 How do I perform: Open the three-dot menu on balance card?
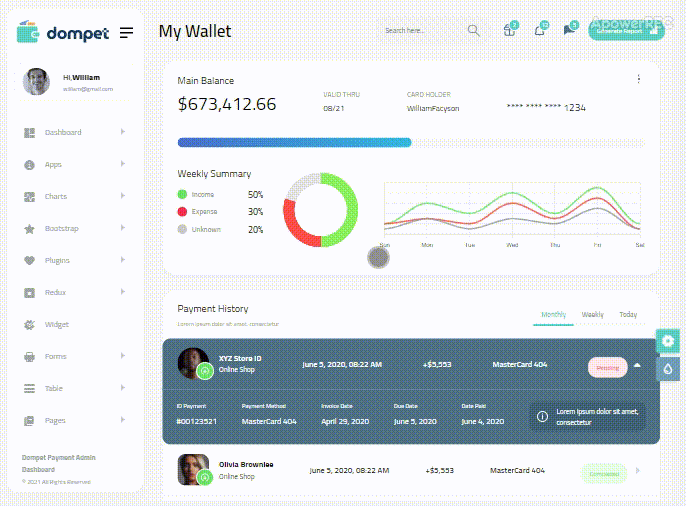point(639,79)
